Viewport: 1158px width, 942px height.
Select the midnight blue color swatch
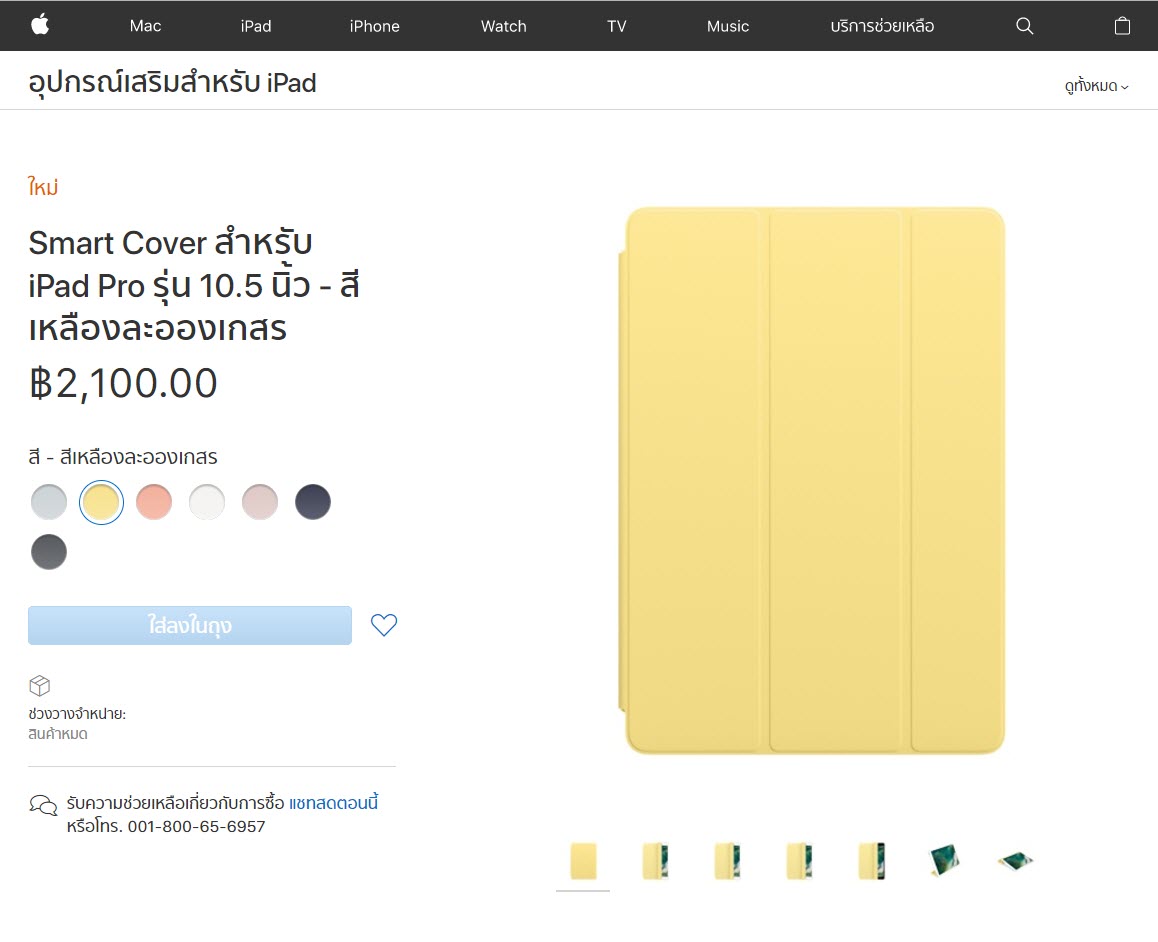[x=313, y=501]
